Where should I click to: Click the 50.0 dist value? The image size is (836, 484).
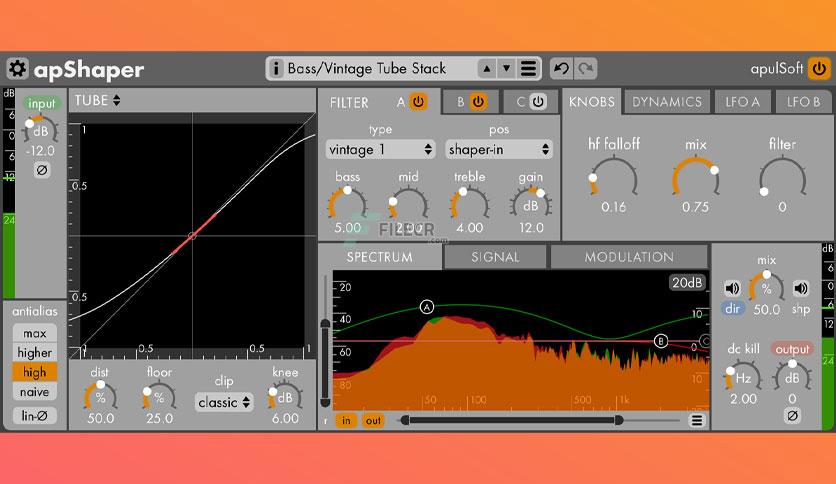(100, 418)
